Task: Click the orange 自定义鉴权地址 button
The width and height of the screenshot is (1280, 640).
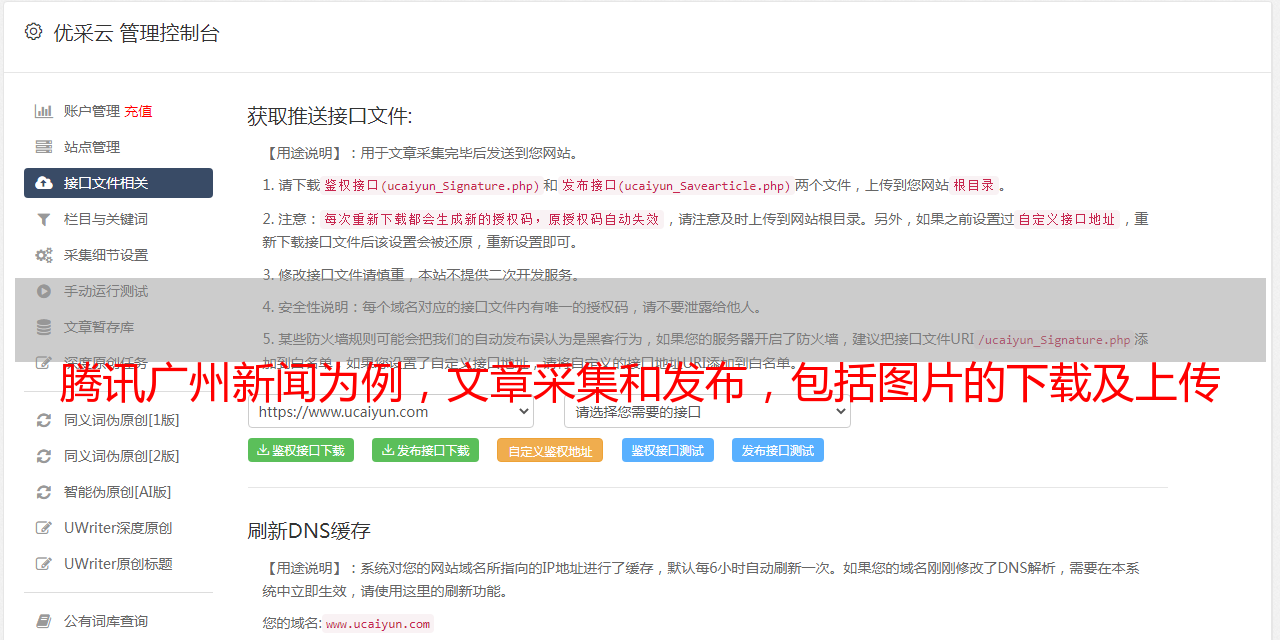Action: (x=550, y=450)
